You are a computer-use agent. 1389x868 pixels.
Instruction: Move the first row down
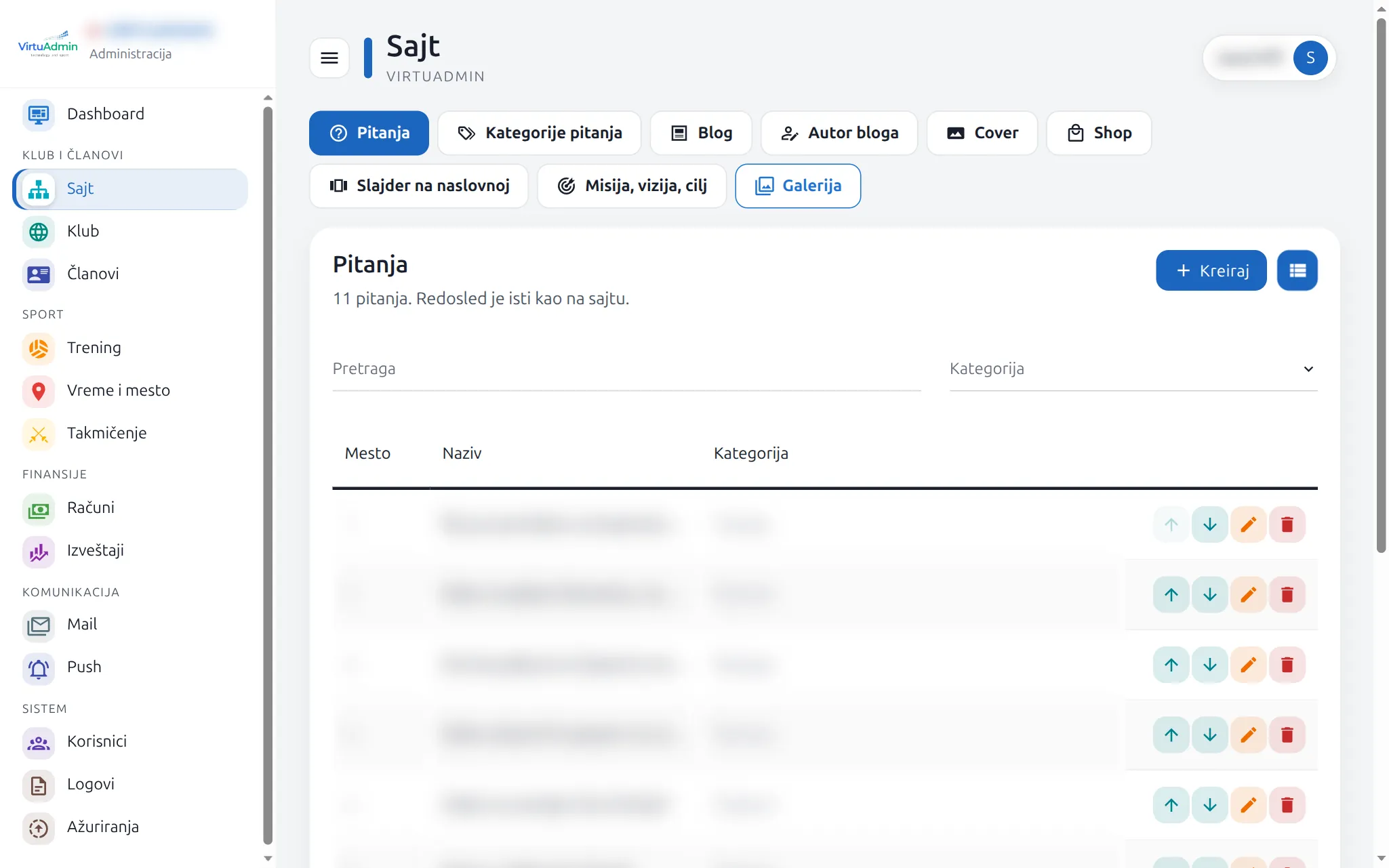[x=1209, y=524]
